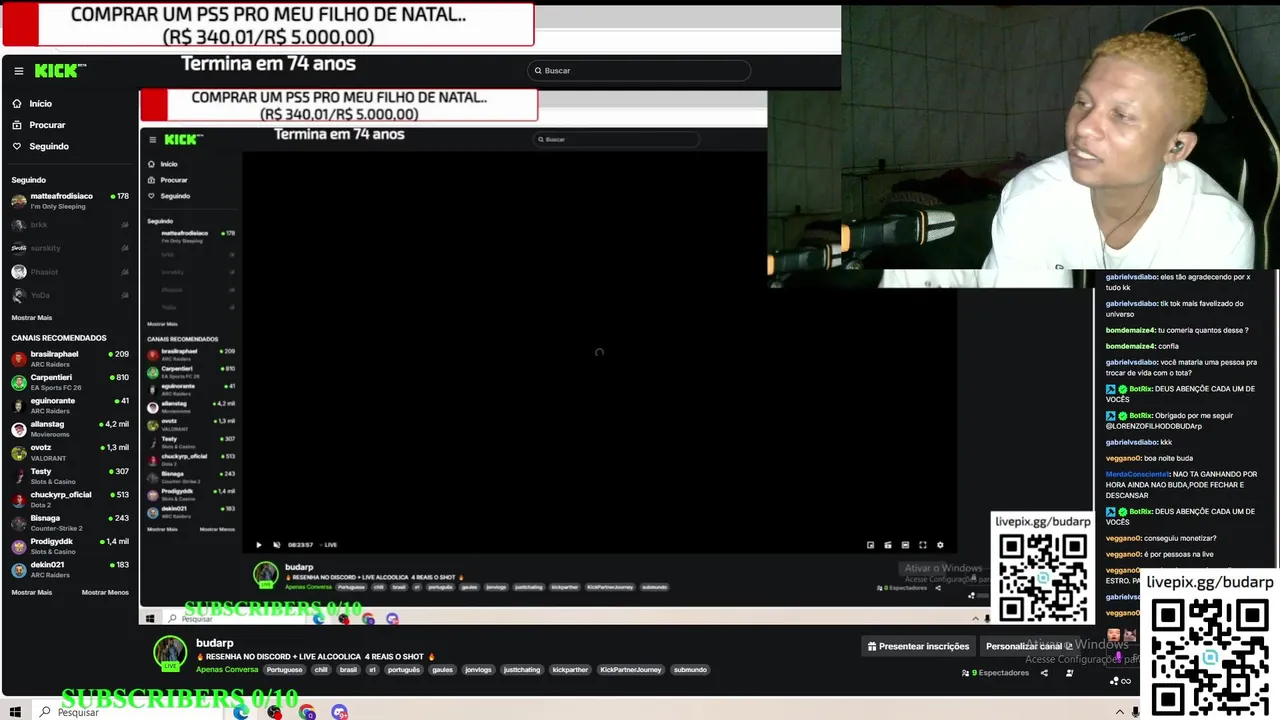This screenshot has height=720, width=1280.
Task: Jump to LIVE in the player controls
Action: pos(329,545)
